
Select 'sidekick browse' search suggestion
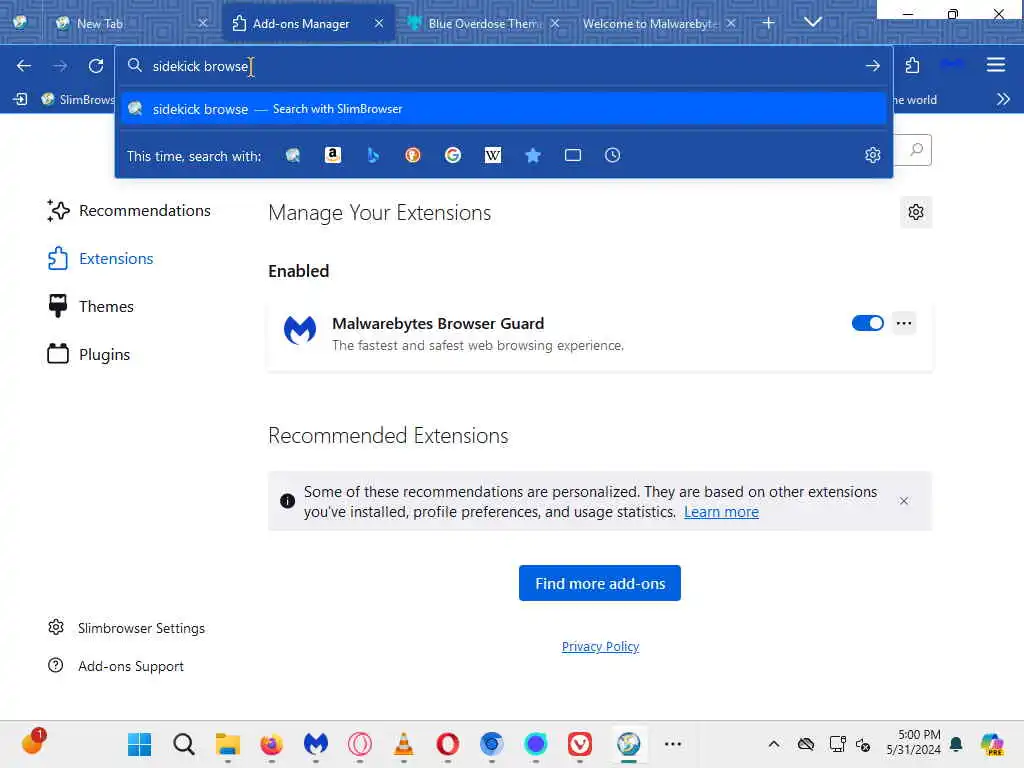504,109
